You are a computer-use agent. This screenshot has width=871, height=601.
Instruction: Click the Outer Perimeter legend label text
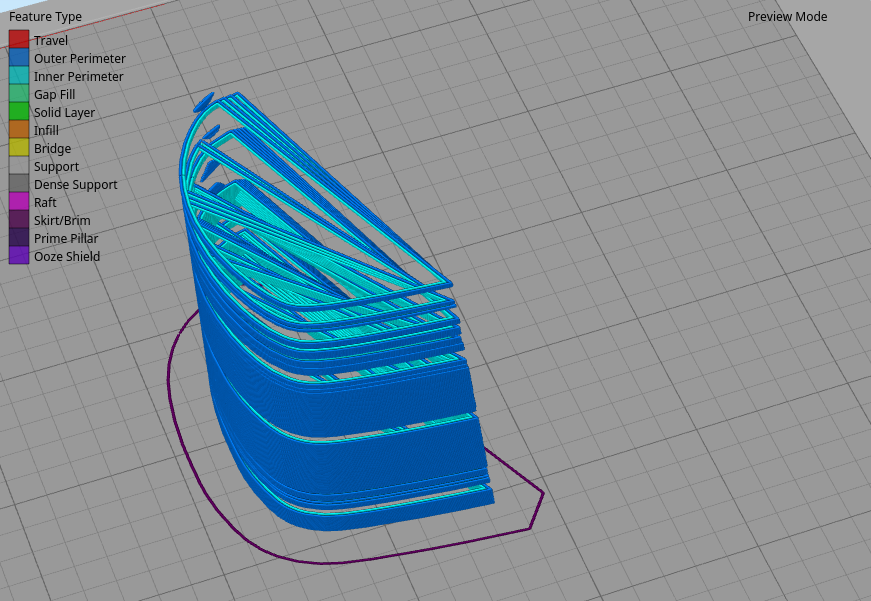tap(79, 59)
